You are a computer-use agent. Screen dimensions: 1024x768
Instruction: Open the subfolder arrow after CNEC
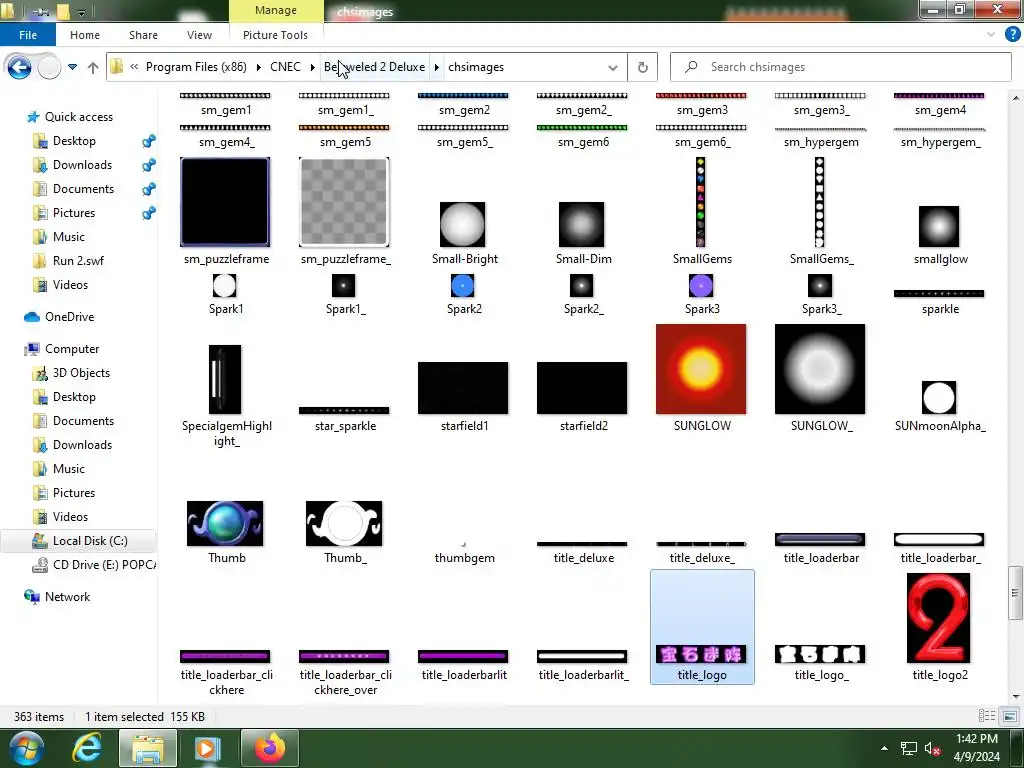312,67
